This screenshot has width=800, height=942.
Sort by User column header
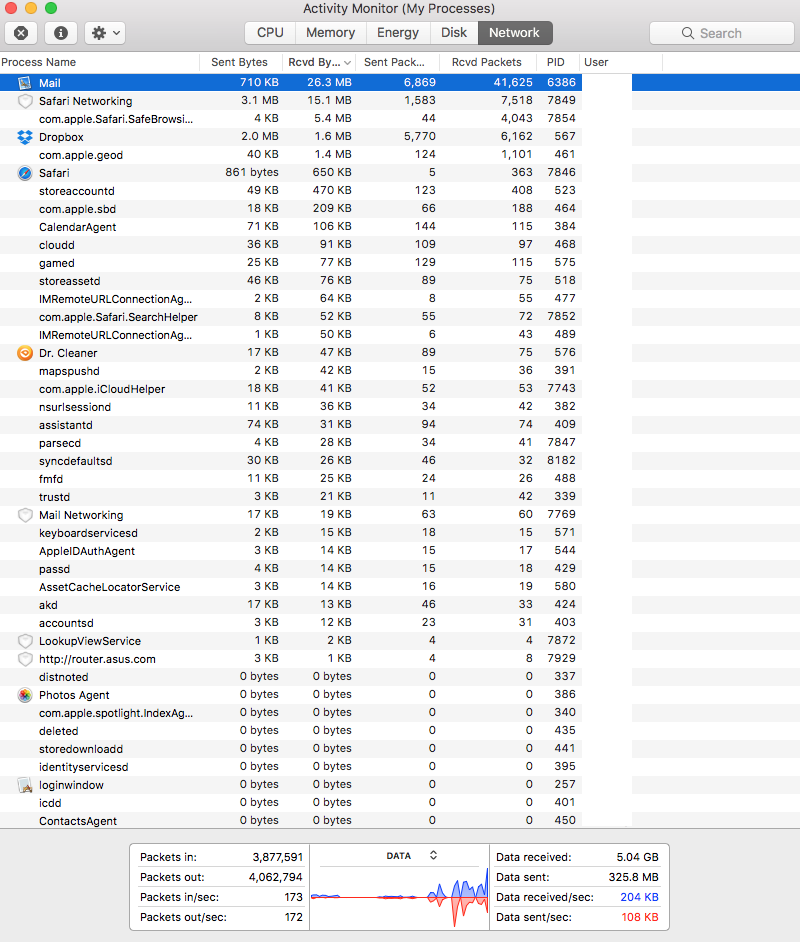621,62
